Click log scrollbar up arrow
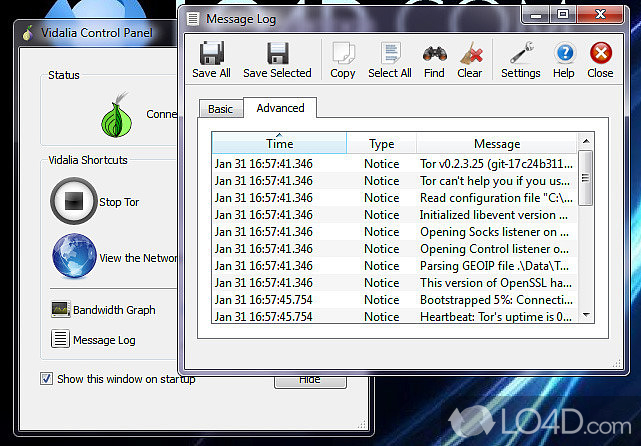The height and width of the screenshot is (446, 641). point(586,141)
